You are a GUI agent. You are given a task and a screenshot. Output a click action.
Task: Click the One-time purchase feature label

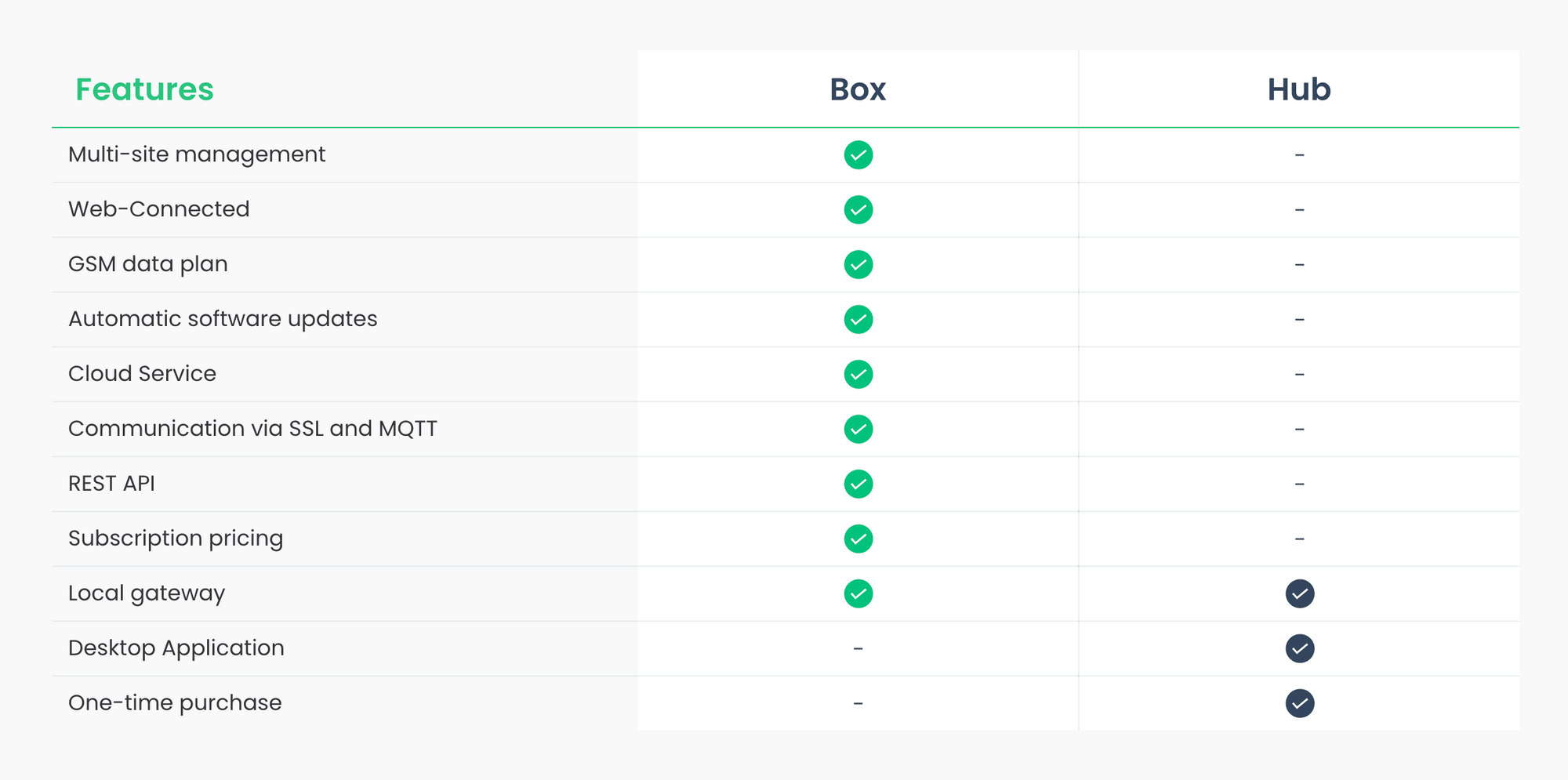pyautogui.click(x=175, y=703)
